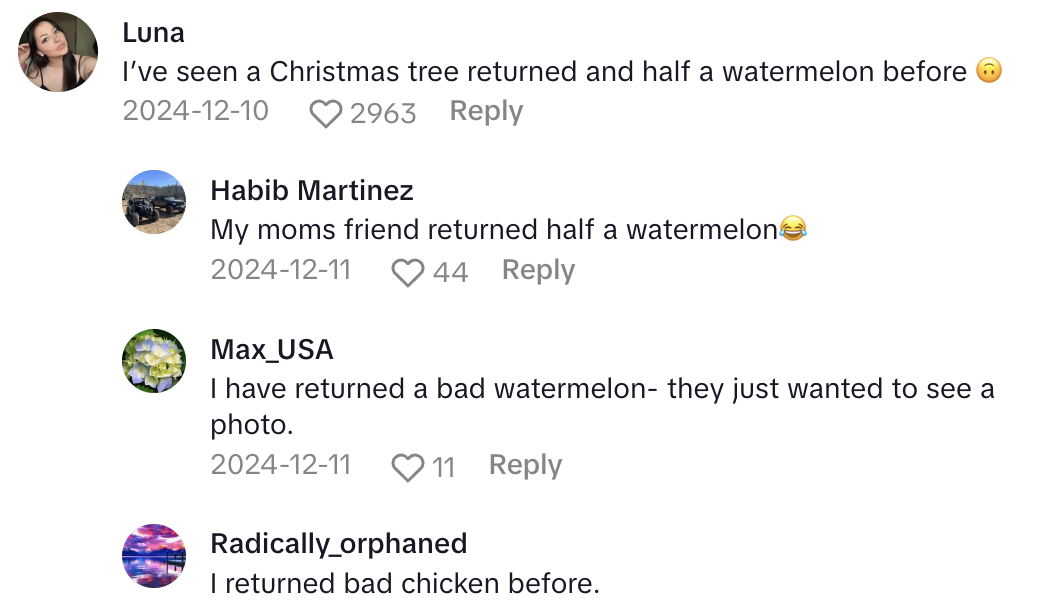Screen dimensions: 1038x606
Task: Click the 2024-12-10 date on Luna's comment
Action: (x=196, y=111)
